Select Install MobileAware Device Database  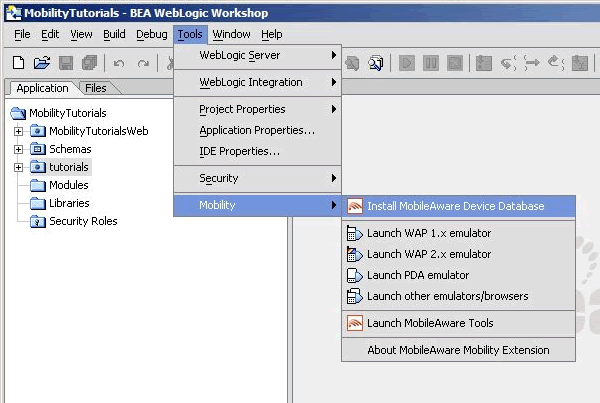(458, 206)
